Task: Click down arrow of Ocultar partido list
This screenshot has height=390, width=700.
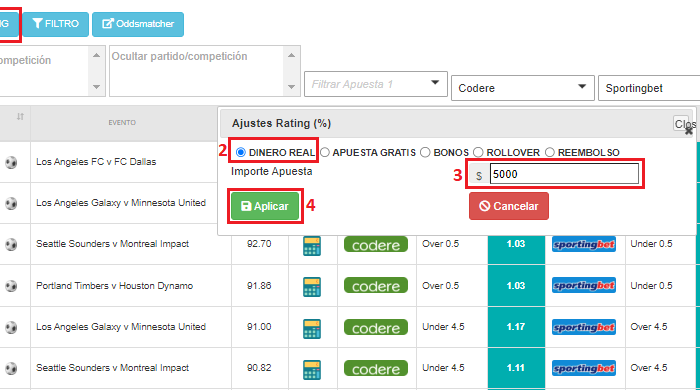Action: (292, 87)
